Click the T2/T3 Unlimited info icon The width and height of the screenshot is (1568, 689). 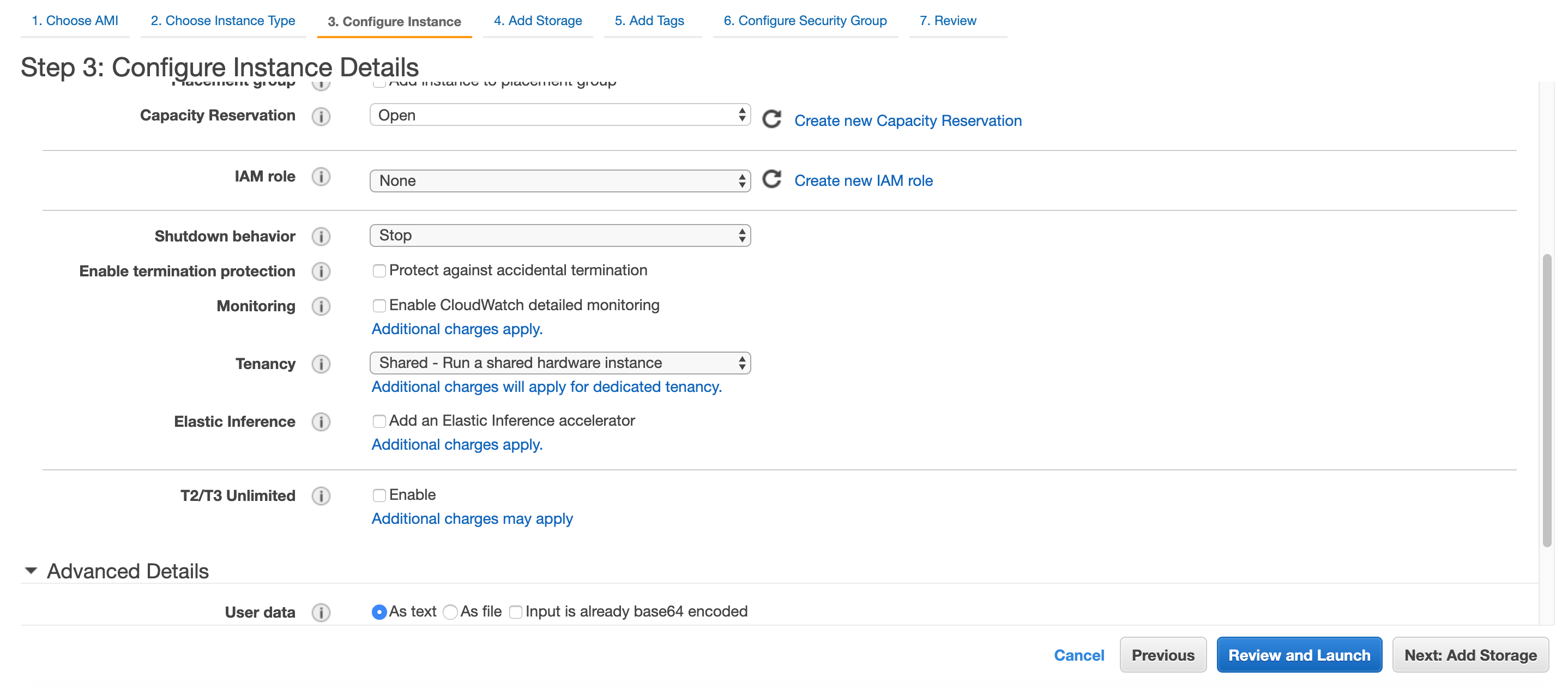click(321, 496)
